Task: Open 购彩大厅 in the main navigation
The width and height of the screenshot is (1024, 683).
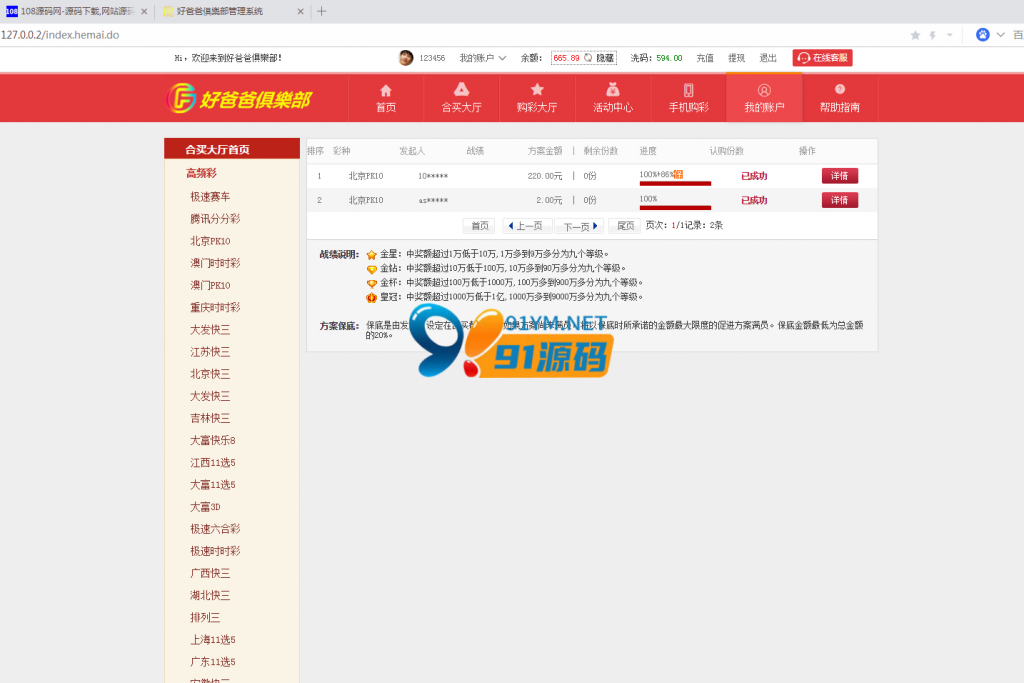Action: coord(537,98)
